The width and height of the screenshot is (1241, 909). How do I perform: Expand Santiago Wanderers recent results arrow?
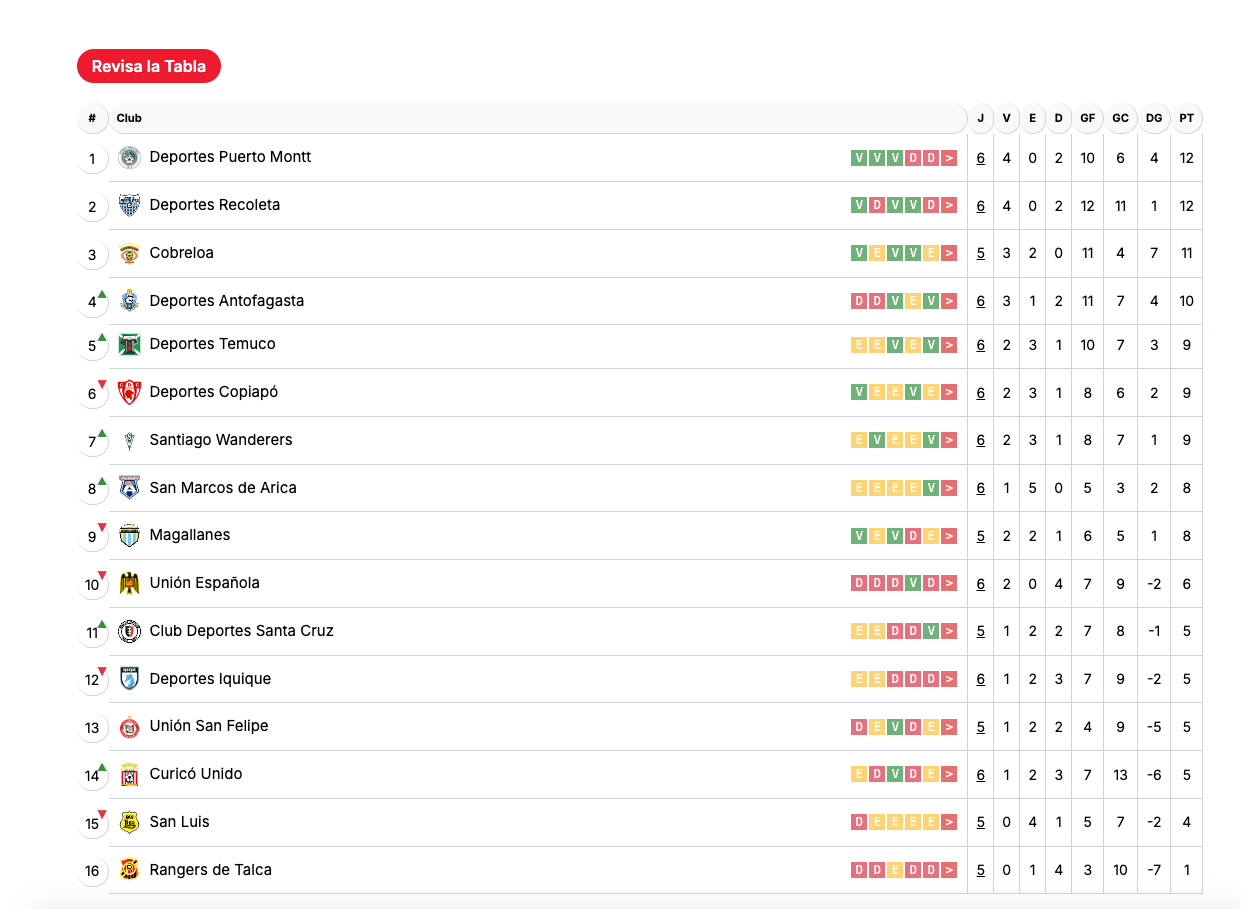[949, 440]
